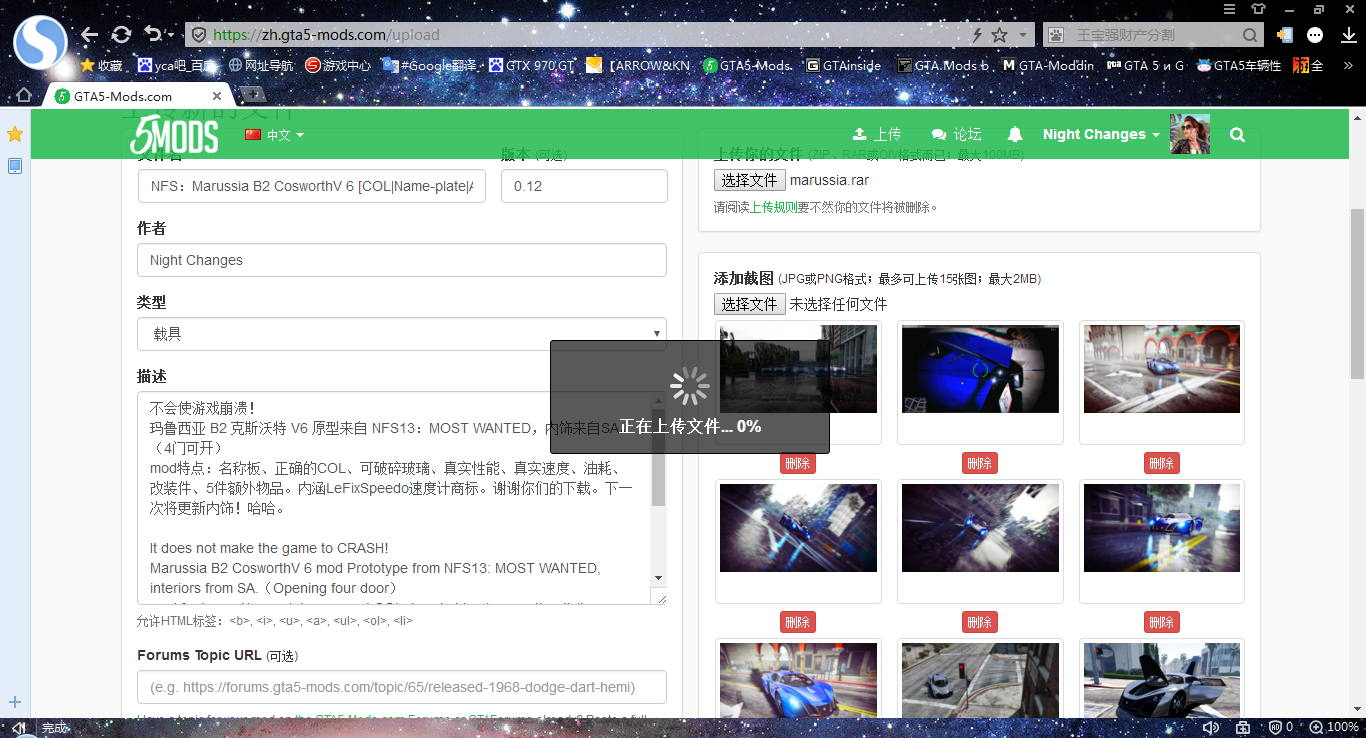The width and height of the screenshot is (1366, 738).
Task: Click the 100% zoom level in status bar
Action: (x=1343, y=727)
